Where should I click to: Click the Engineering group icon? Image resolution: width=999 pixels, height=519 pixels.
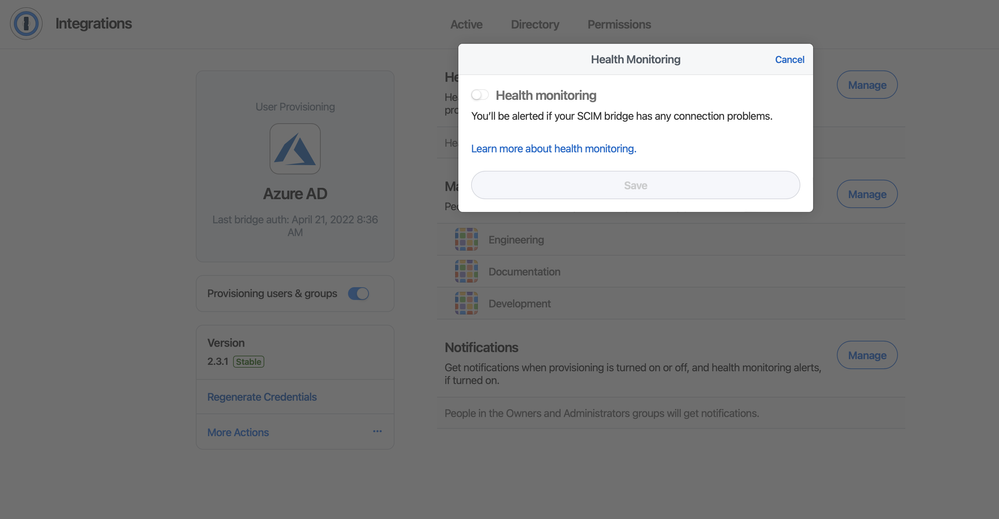[x=466, y=240]
